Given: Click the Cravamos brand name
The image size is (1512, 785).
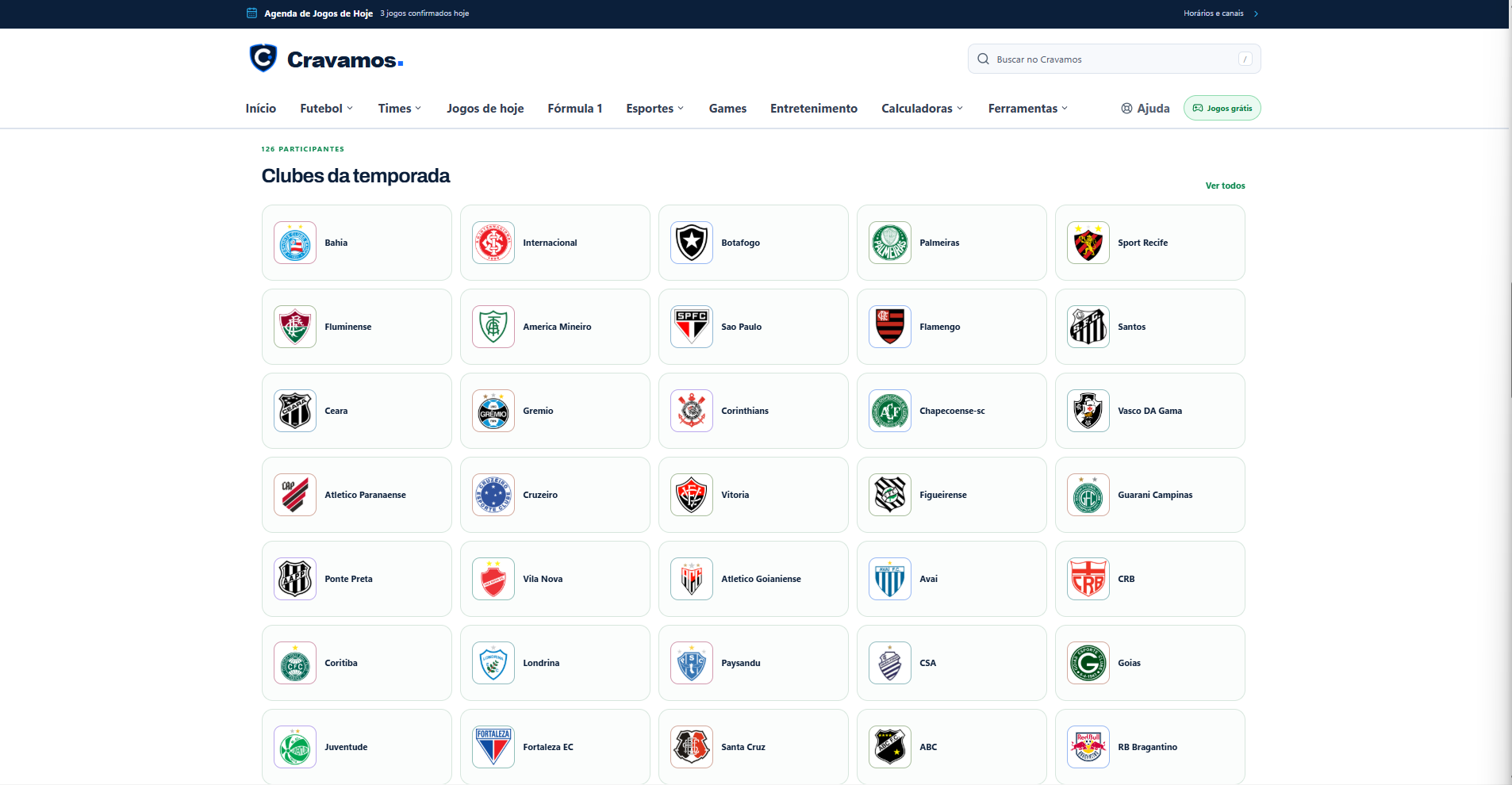Looking at the screenshot, I should [x=345, y=59].
